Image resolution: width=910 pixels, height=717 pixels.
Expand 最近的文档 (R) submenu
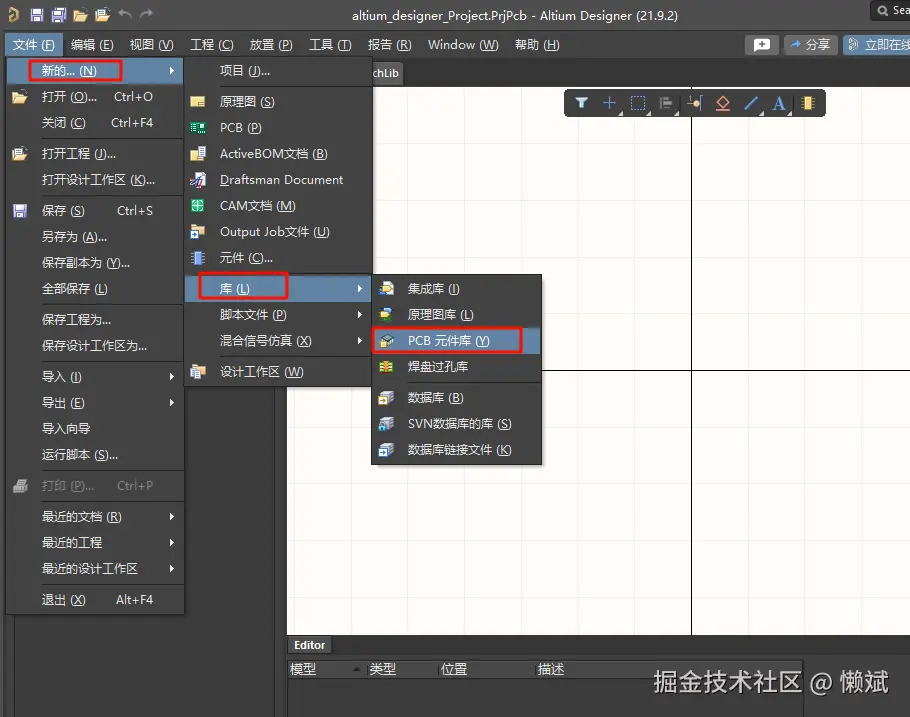[95, 517]
